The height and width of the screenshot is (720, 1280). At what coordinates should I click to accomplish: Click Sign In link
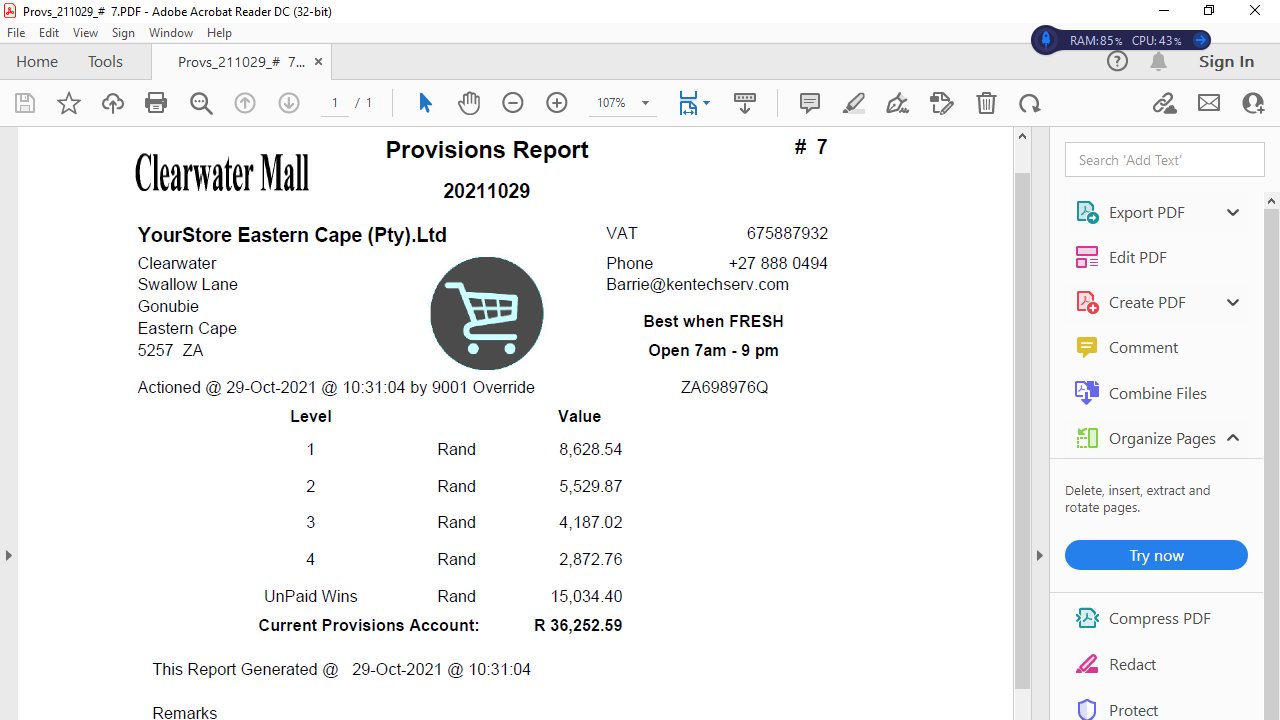(1226, 62)
